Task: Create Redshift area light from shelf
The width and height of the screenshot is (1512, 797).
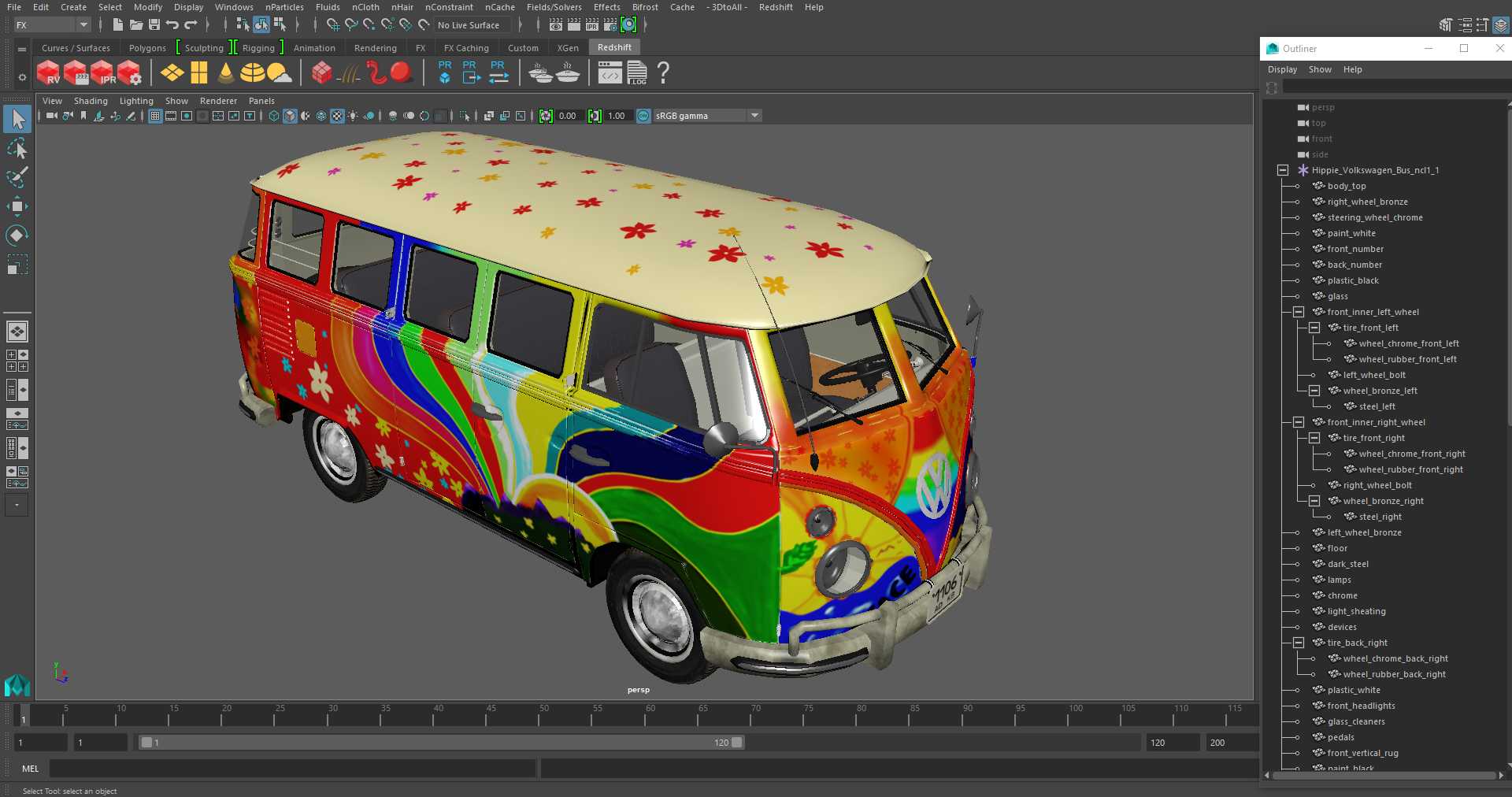Action: [172, 73]
